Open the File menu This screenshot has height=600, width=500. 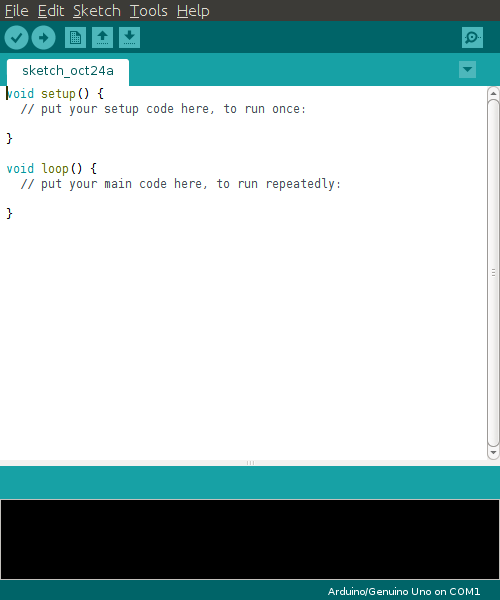16,11
